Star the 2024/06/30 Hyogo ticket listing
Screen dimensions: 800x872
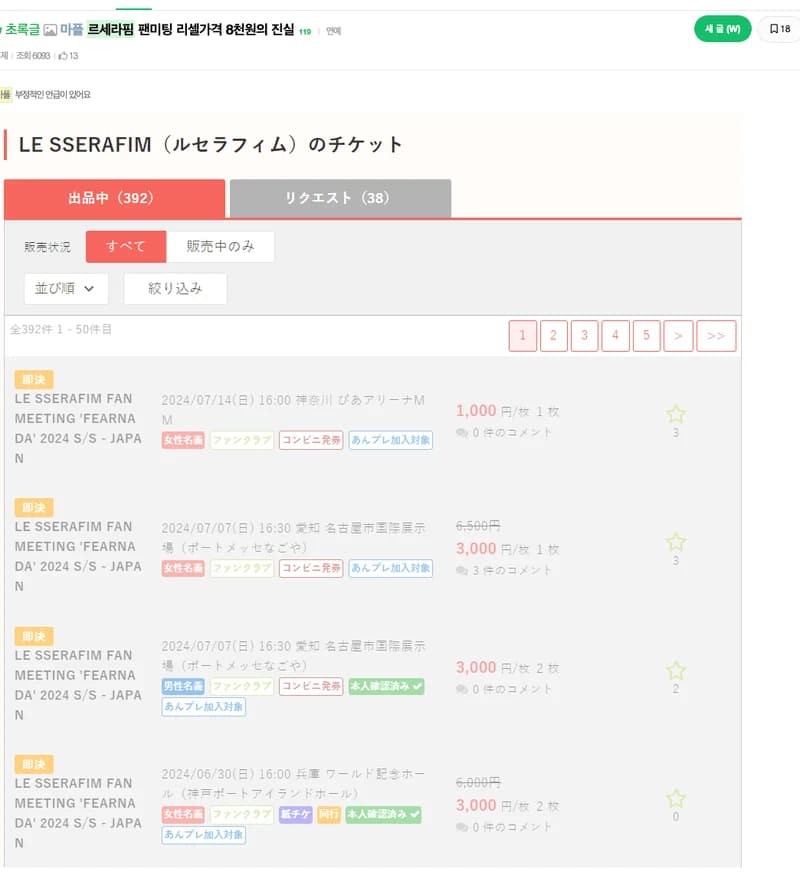point(675,799)
